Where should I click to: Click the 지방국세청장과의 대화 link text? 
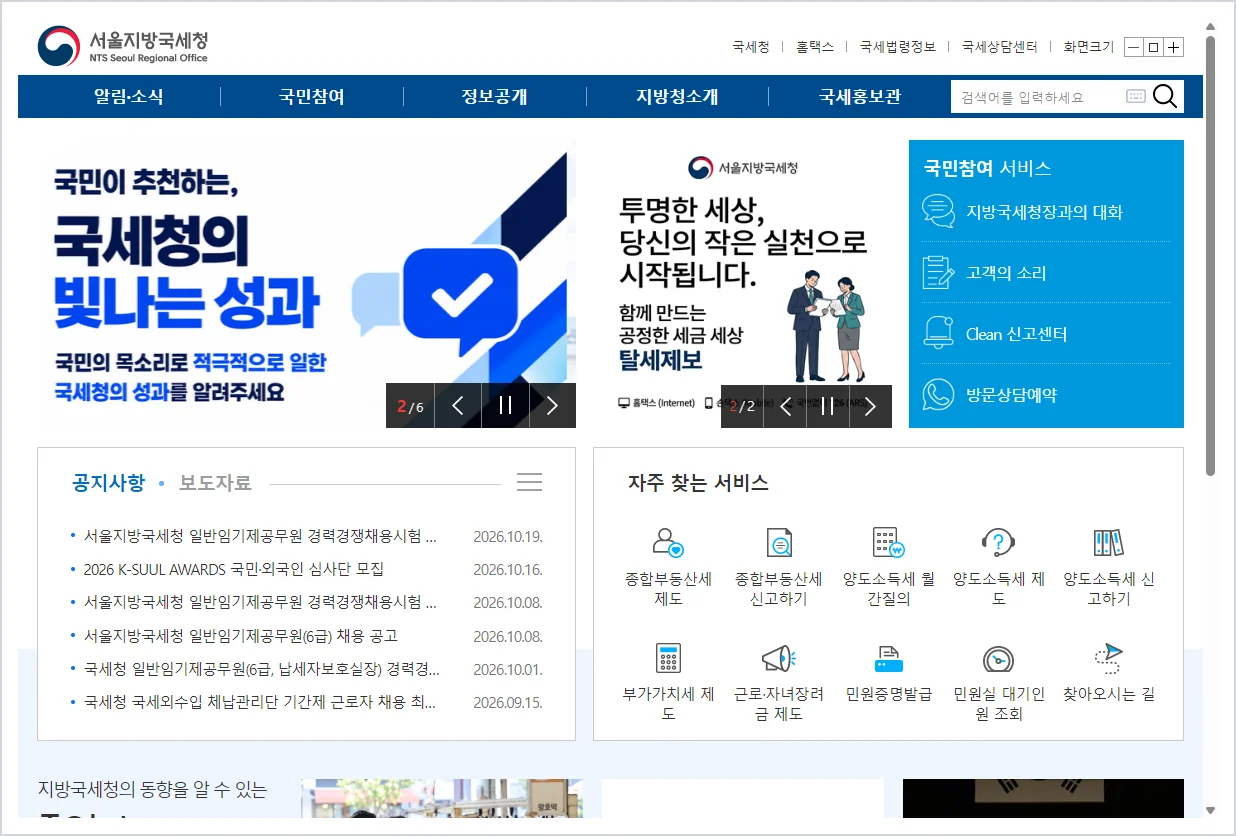point(1044,212)
